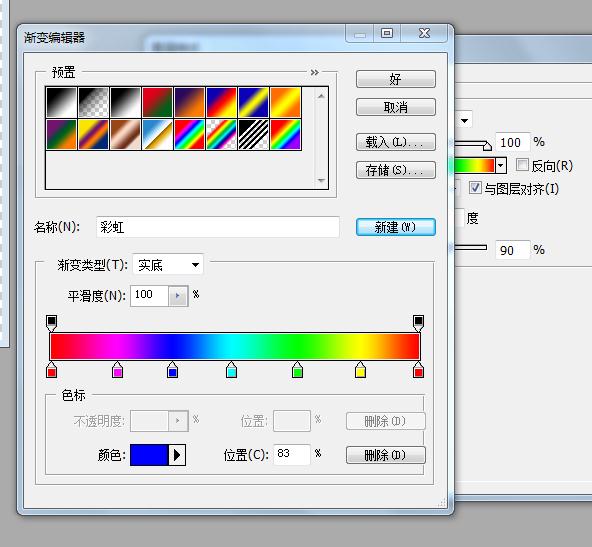Image resolution: width=592 pixels, height=547 pixels.
Task: Open the 颜色 color swatch arrow menu
Action: [177, 455]
